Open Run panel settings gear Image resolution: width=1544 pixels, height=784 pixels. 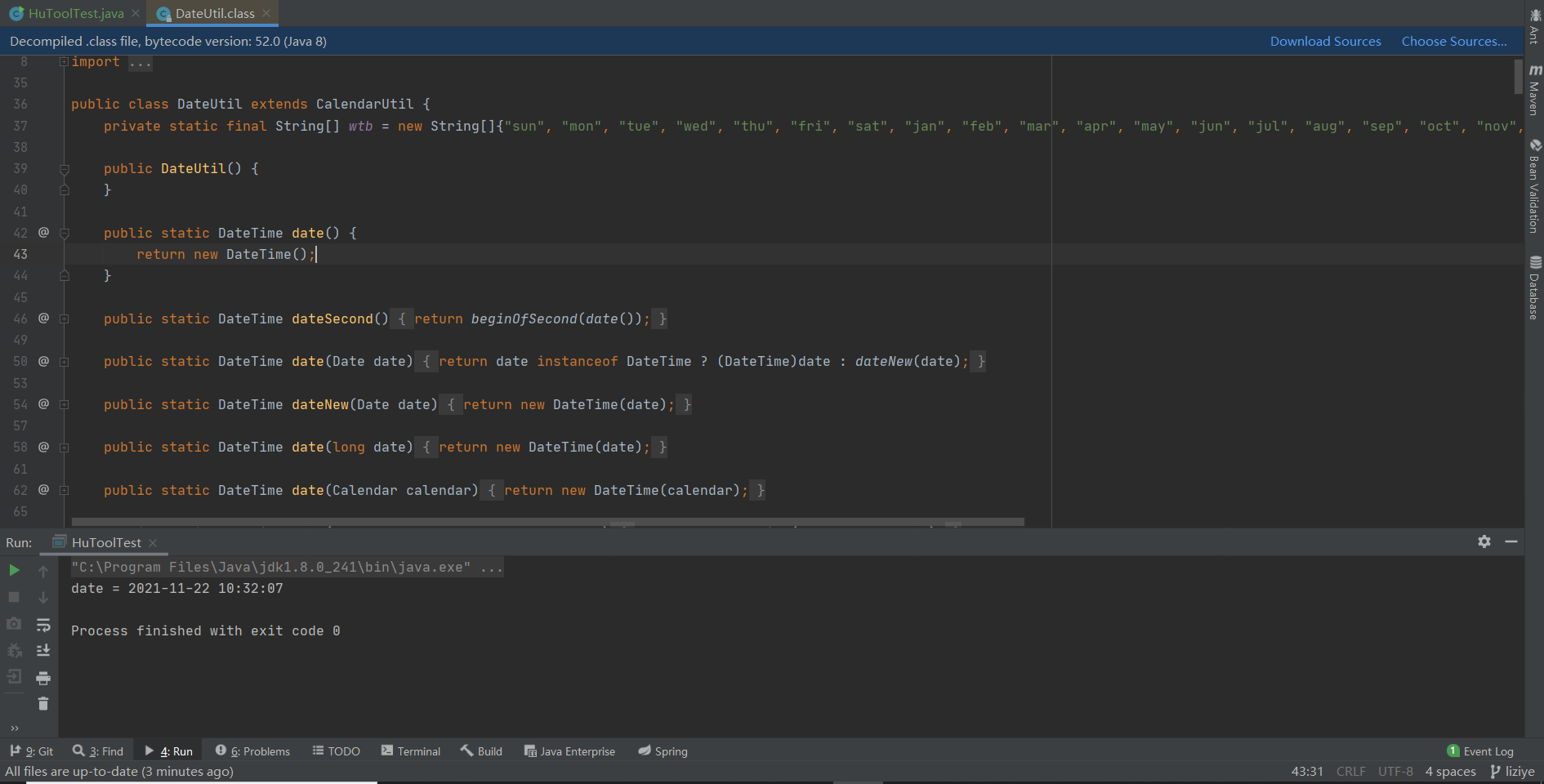[x=1484, y=541]
